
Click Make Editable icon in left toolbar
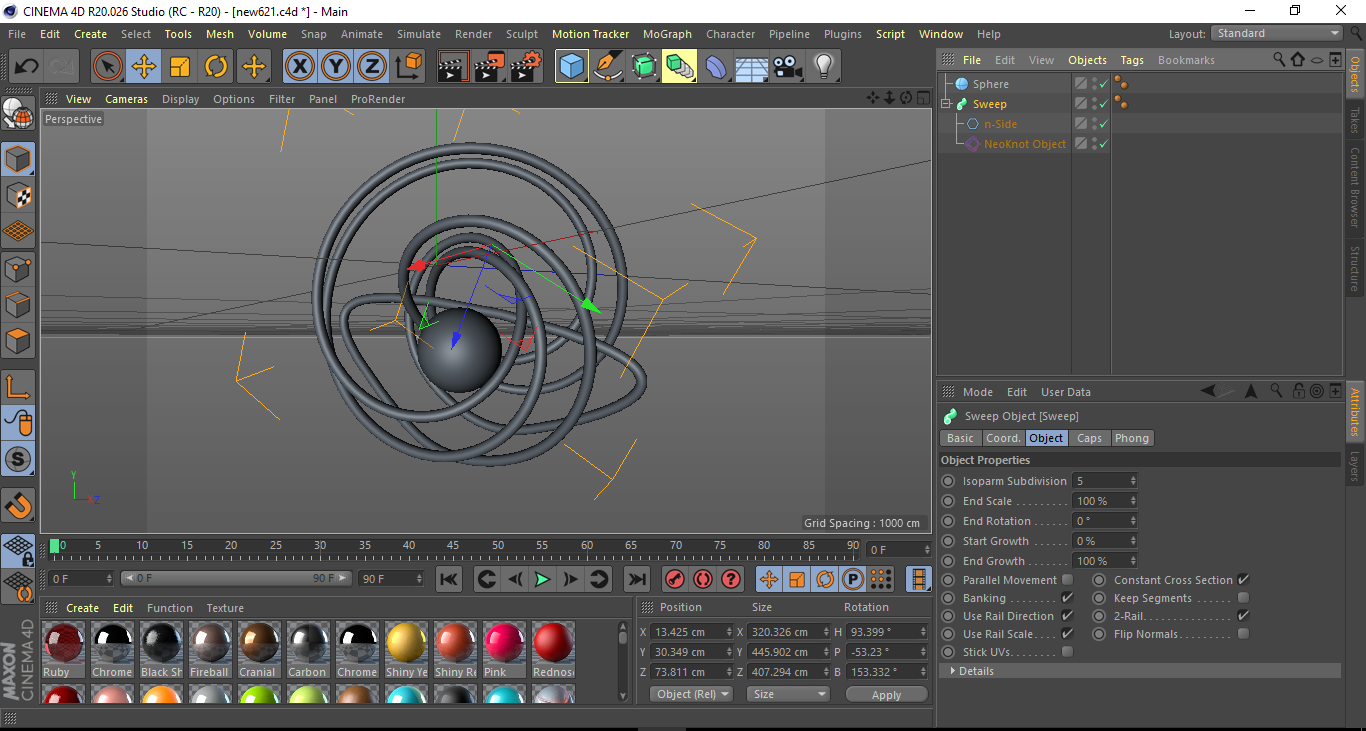coord(18,115)
